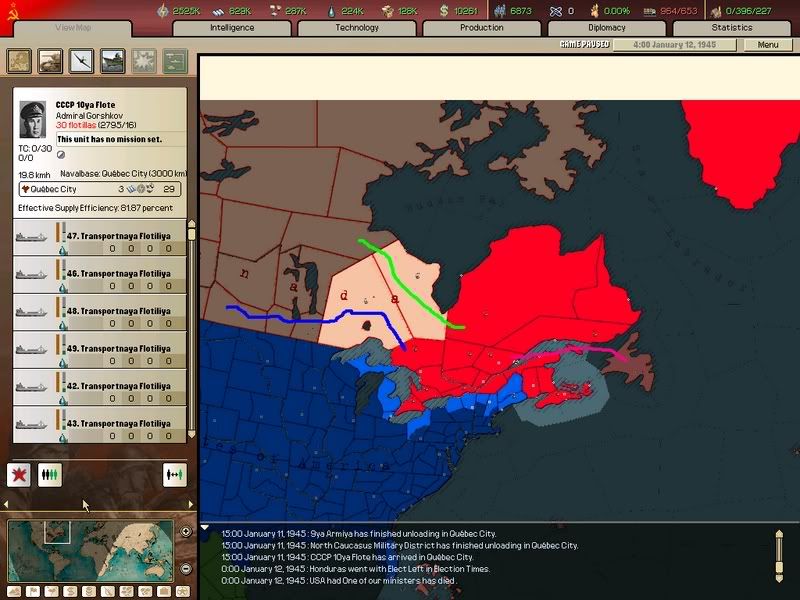Select the supply map mode stacked-coins icon
800x600 pixels.
[89, 591]
